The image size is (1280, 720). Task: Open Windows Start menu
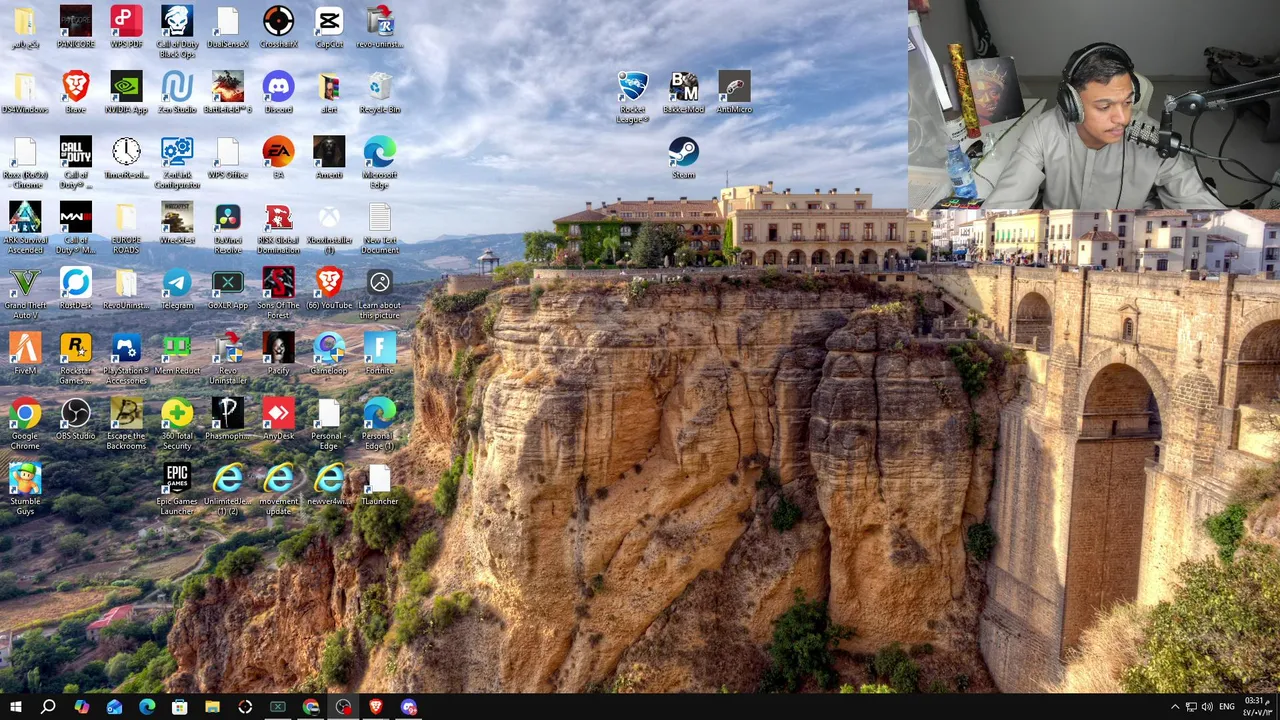pyautogui.click(x=15, y=708)
